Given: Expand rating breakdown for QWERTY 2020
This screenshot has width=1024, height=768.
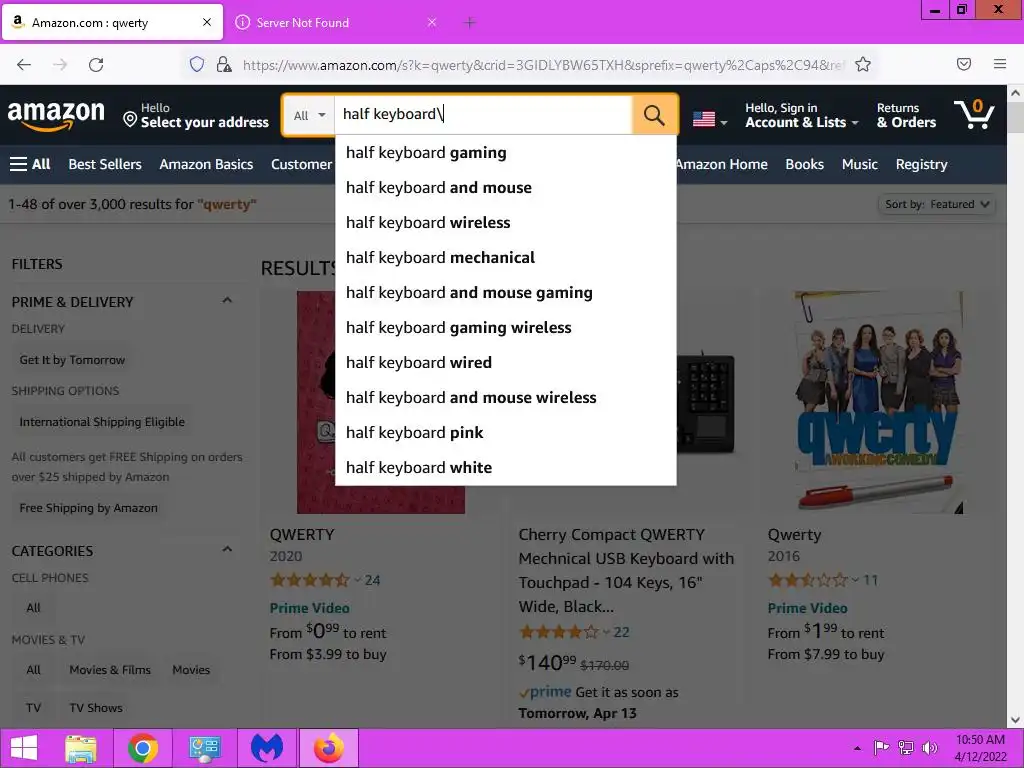Looking at the screenshot, I should pos(358,581).
